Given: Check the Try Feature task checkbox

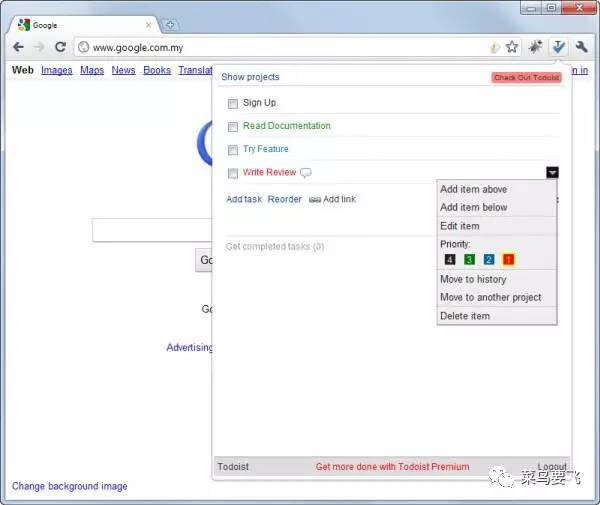Looking at the screenshot, I should [x=233, y=150].
